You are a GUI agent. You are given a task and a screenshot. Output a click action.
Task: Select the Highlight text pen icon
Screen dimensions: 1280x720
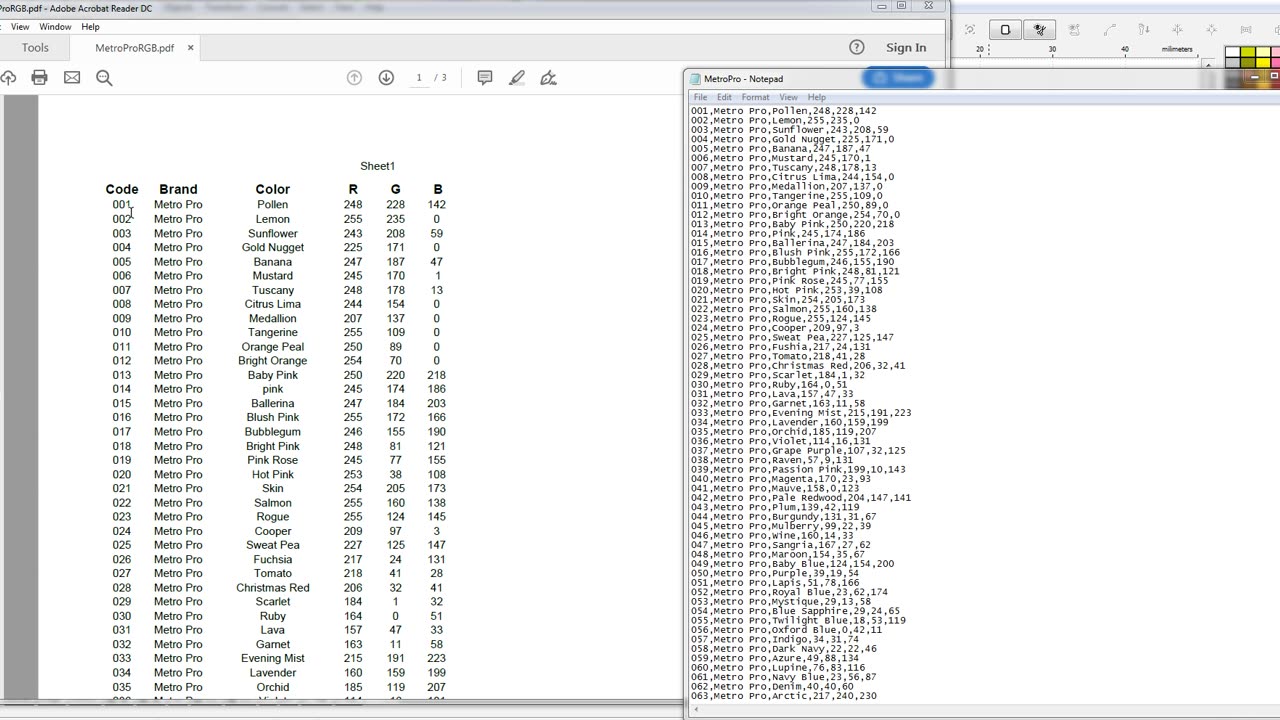516,78
